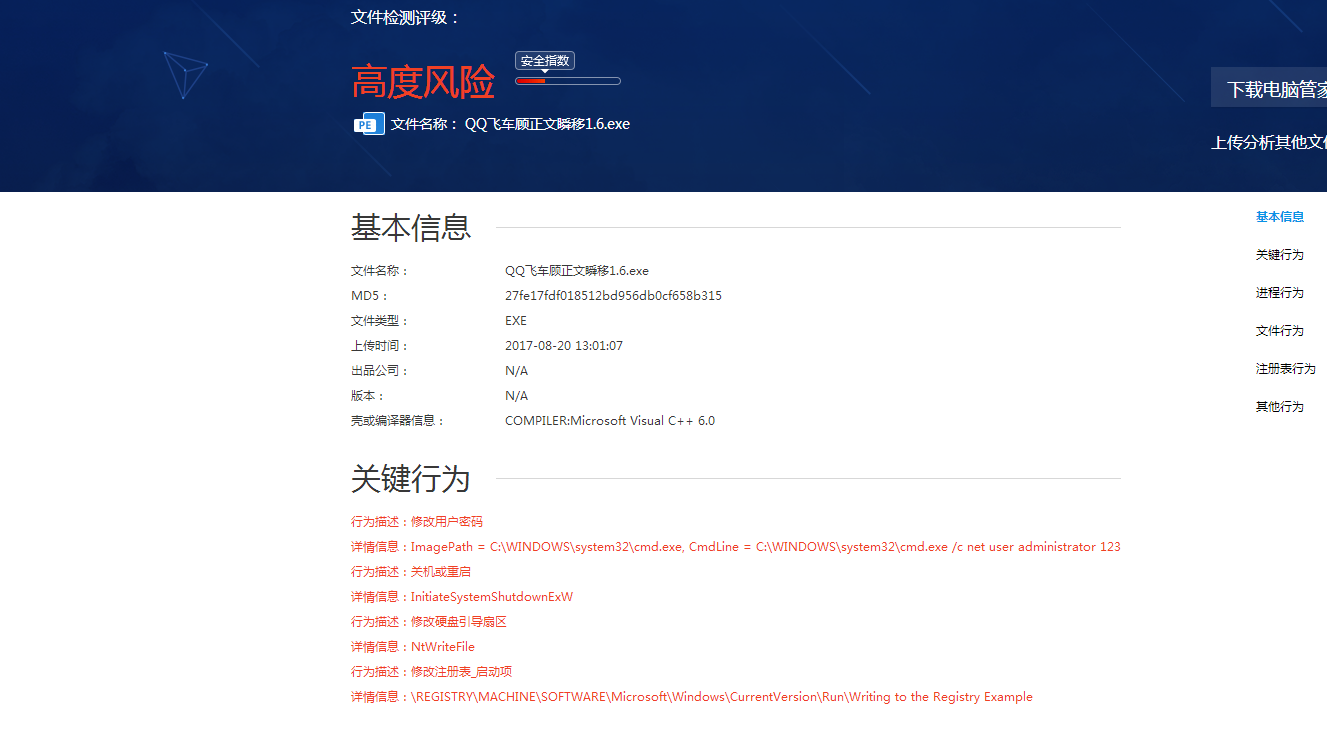
Task: Click the upload time 2017-08-20 13:01:07
Action: pyautogui.click(x=564, y=346)
